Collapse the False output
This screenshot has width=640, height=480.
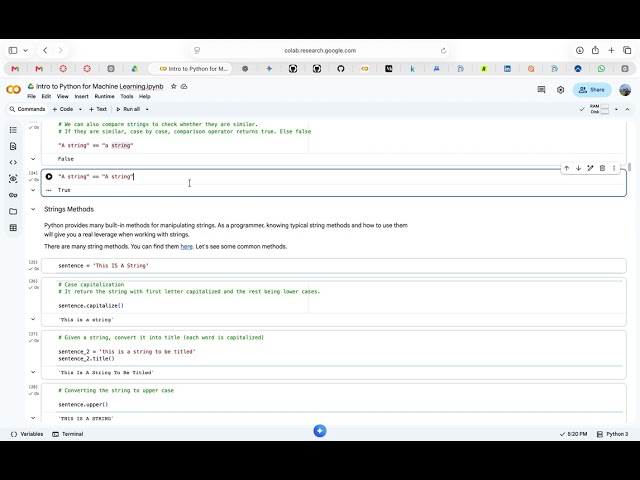33,159
